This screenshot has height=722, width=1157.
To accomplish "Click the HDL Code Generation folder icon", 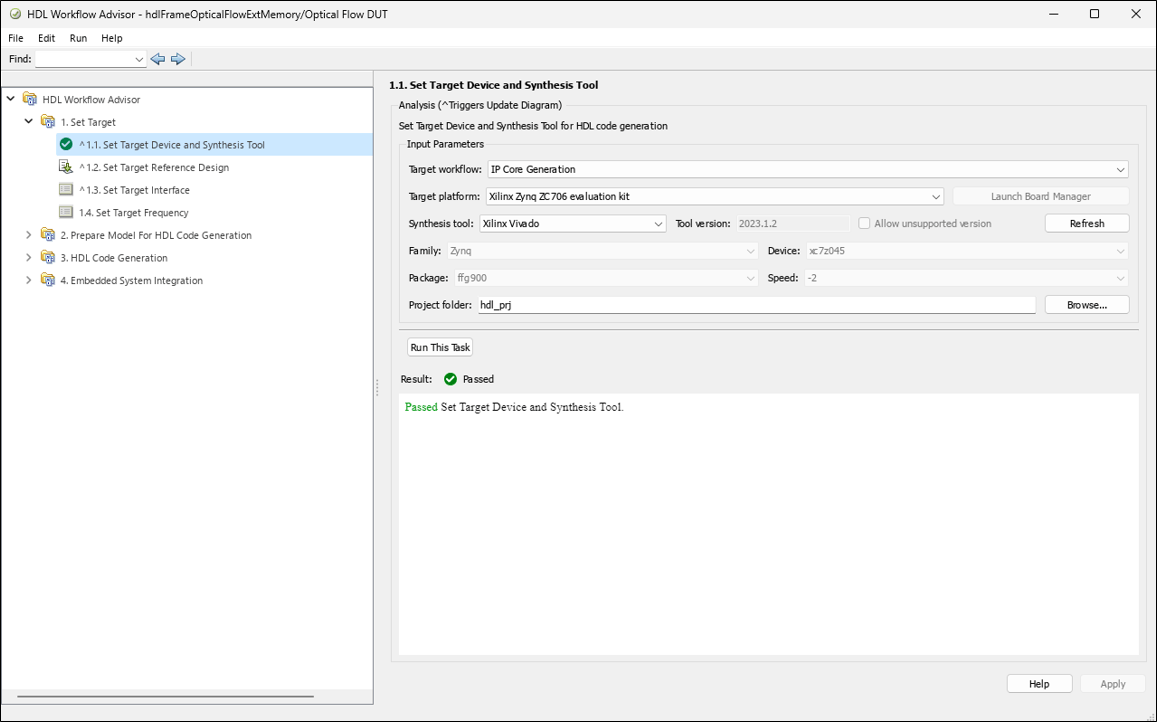I will pos(48,258).
